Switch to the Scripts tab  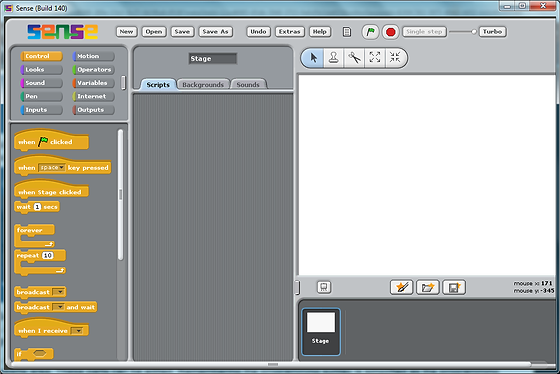point(158,85)
